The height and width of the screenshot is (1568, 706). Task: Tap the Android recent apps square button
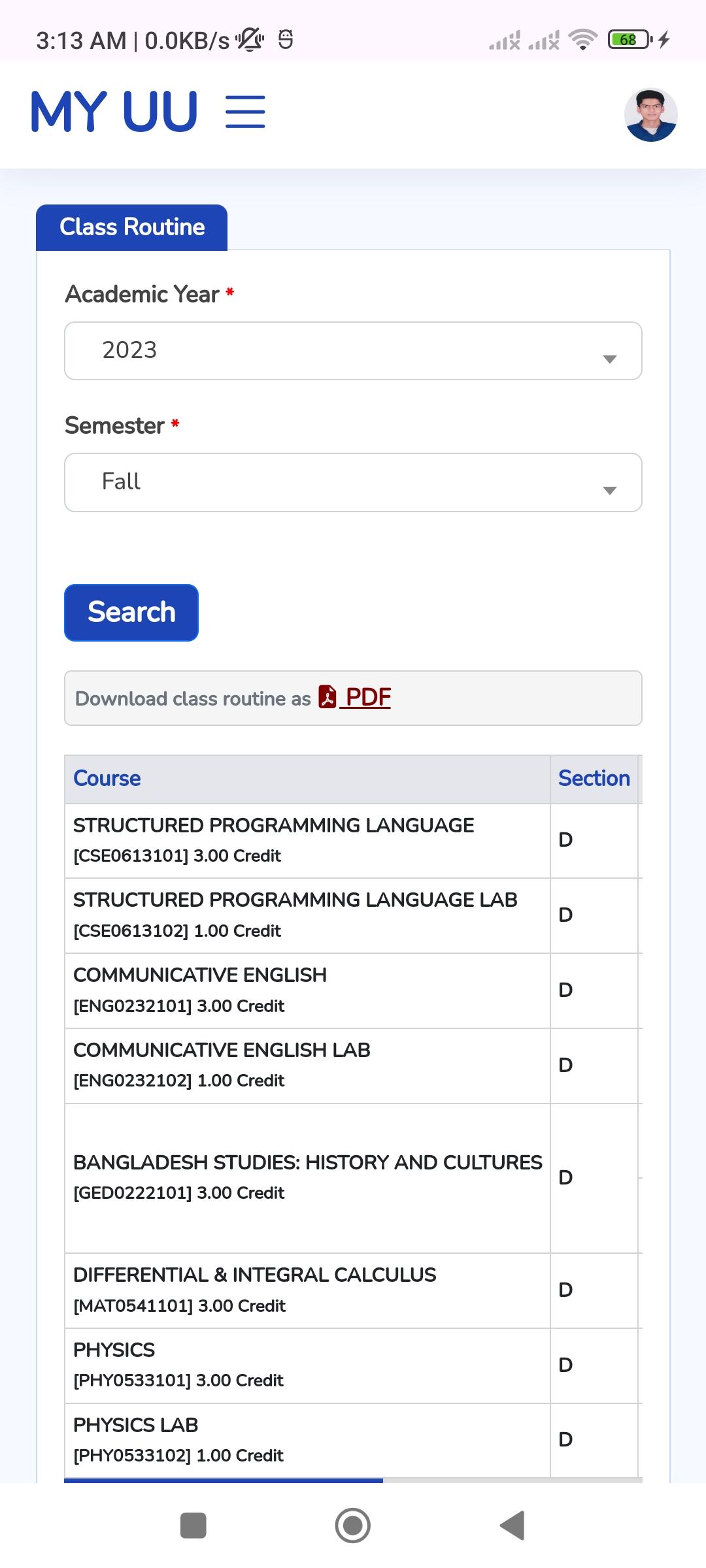pos(193,1526)
